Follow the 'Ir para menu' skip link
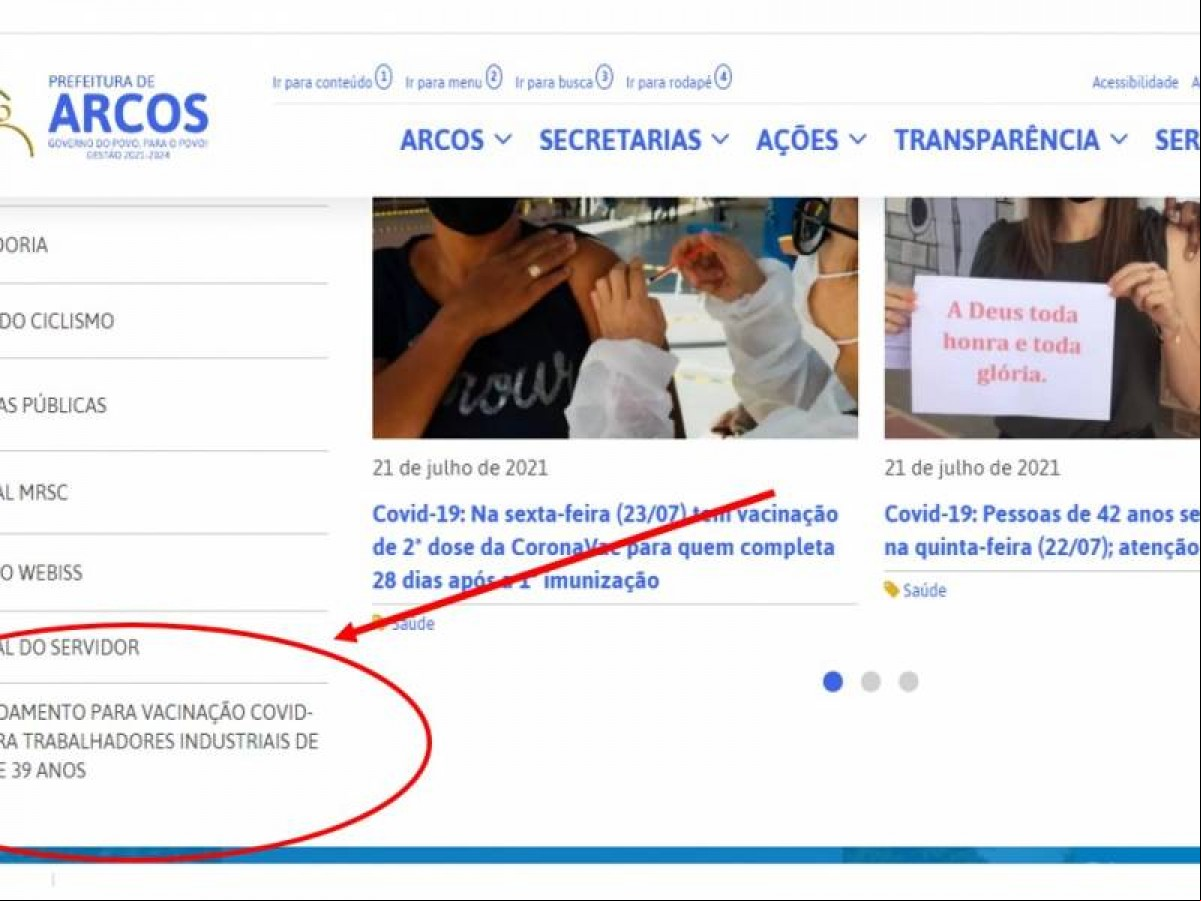 pos(454,80)
